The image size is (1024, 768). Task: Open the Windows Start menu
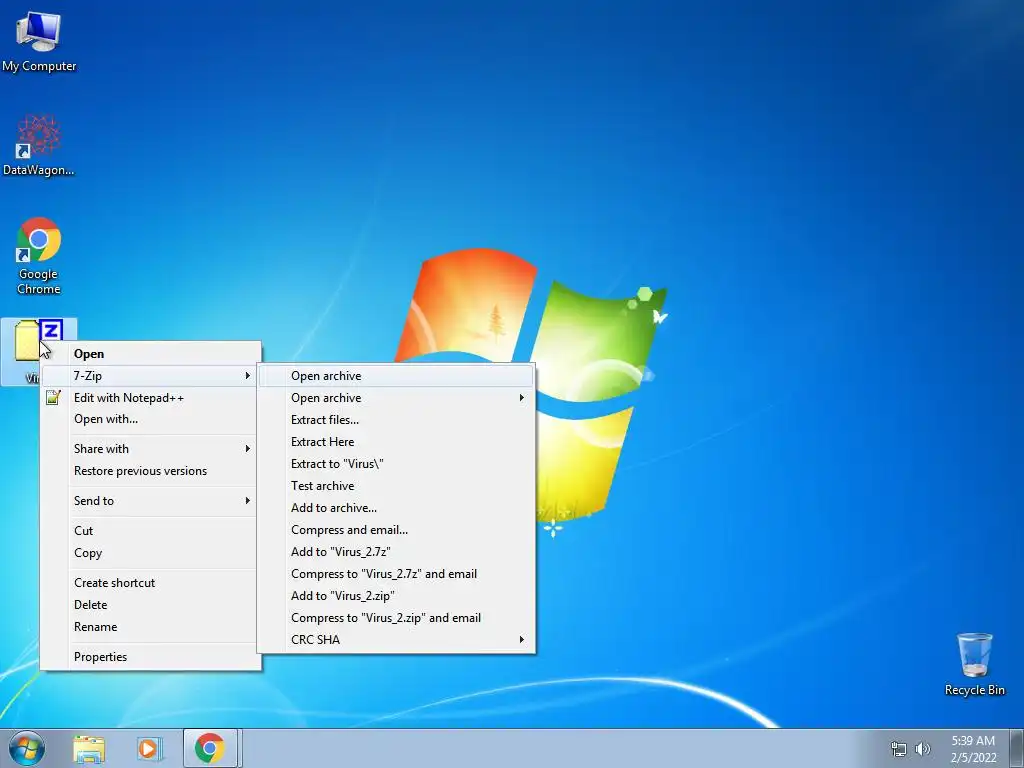(x=27, y=748)
